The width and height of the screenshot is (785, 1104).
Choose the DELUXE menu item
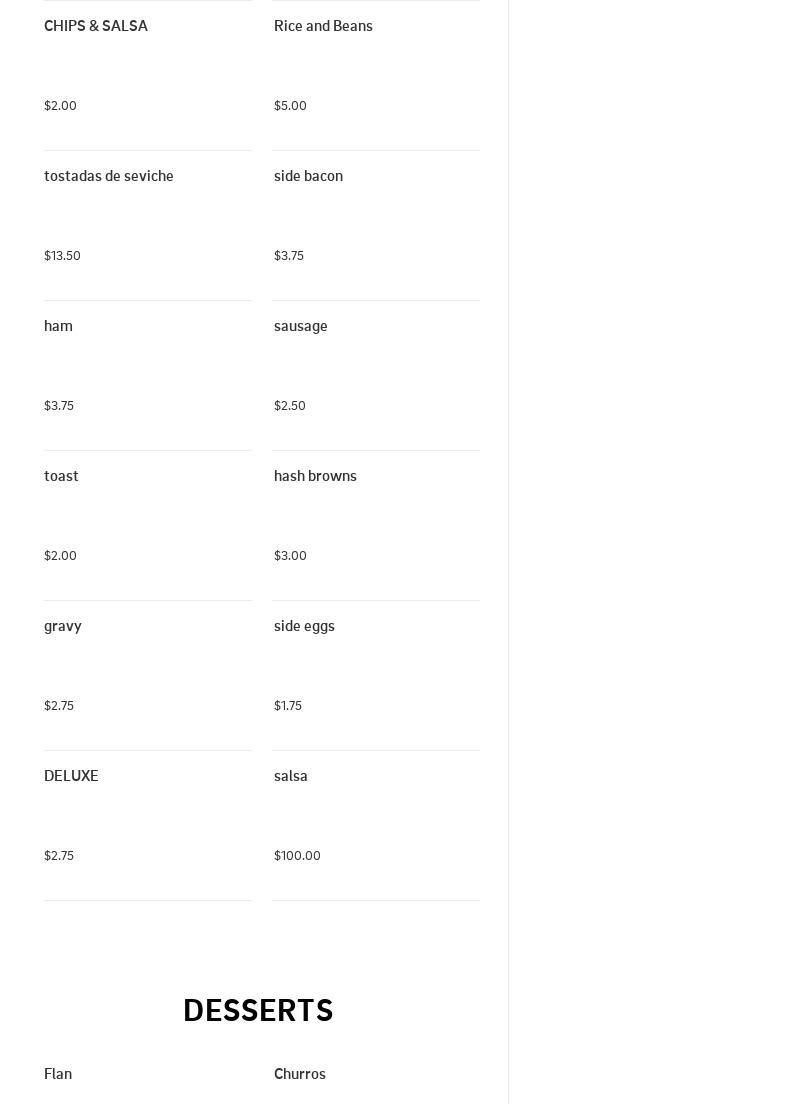71,776
